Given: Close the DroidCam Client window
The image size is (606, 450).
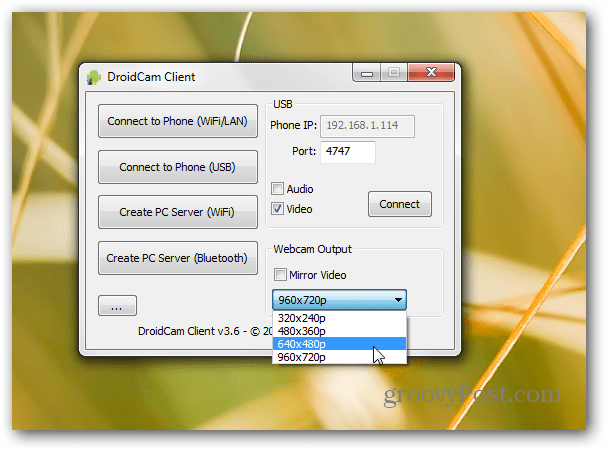Looking at the screenshot, I should coord(431,72).
